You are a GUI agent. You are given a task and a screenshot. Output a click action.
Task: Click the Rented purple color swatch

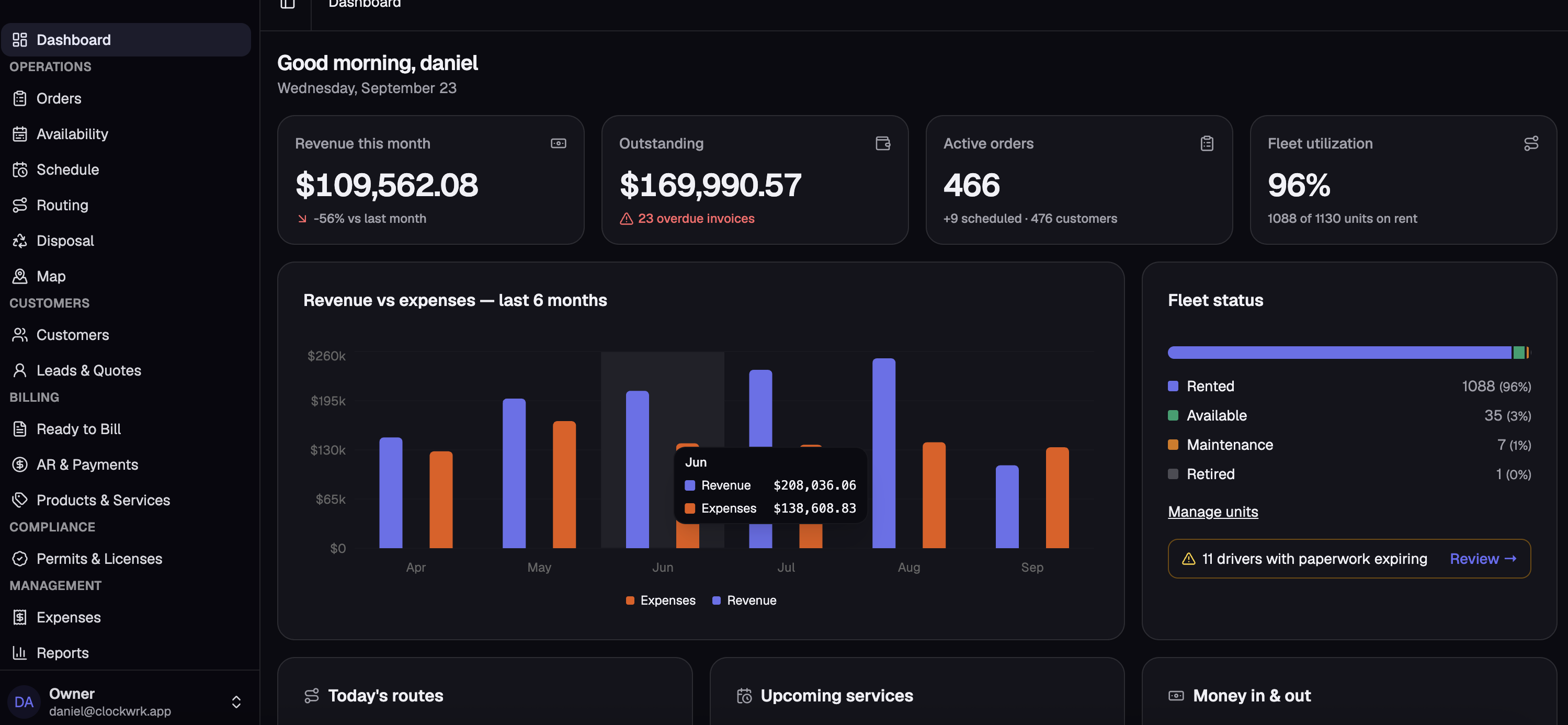[x=1173, y=386]
